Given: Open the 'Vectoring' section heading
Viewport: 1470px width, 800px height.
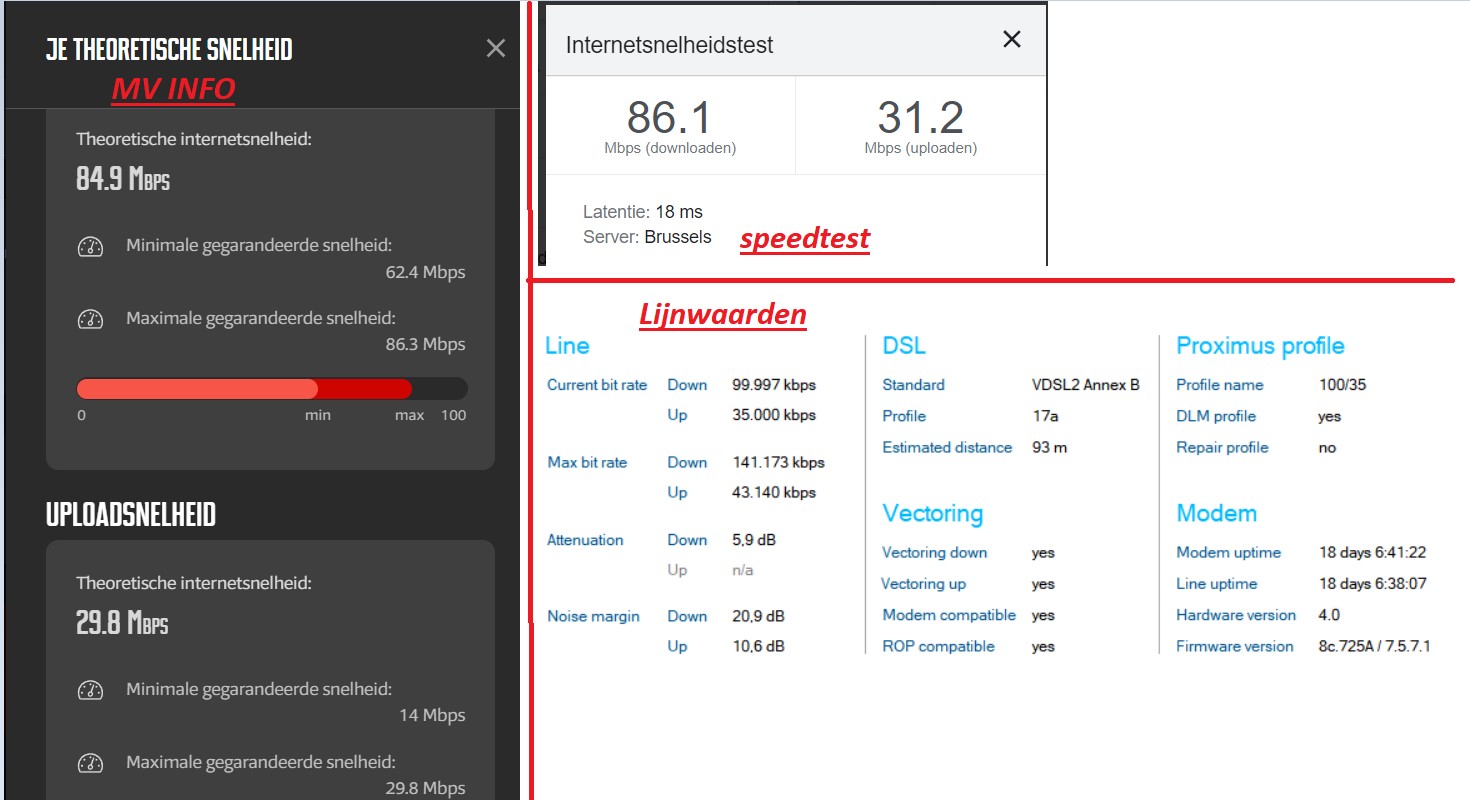Looking at the screenshot, I should coord(932,514).
